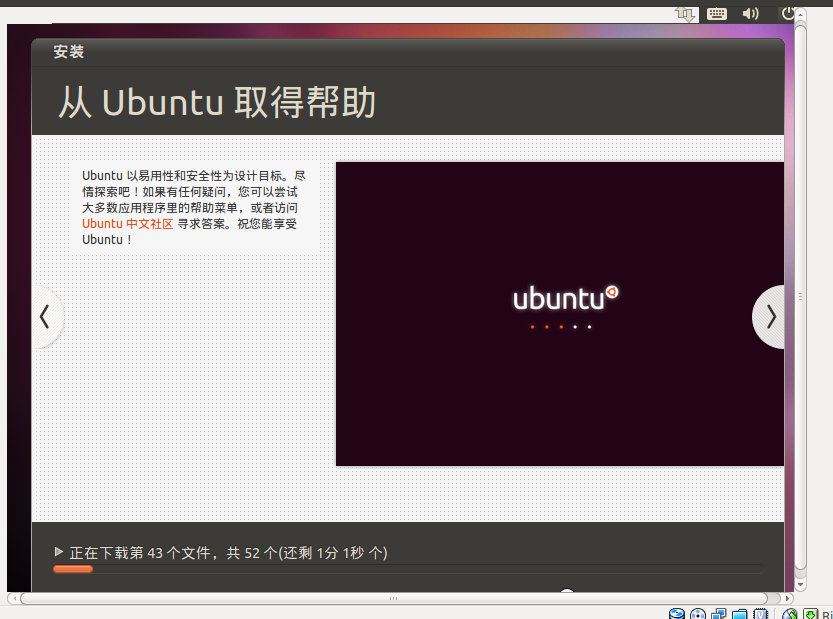Click the VirtualBox host key green arrow icon
The image size is (833, 619).
point(810,614)
